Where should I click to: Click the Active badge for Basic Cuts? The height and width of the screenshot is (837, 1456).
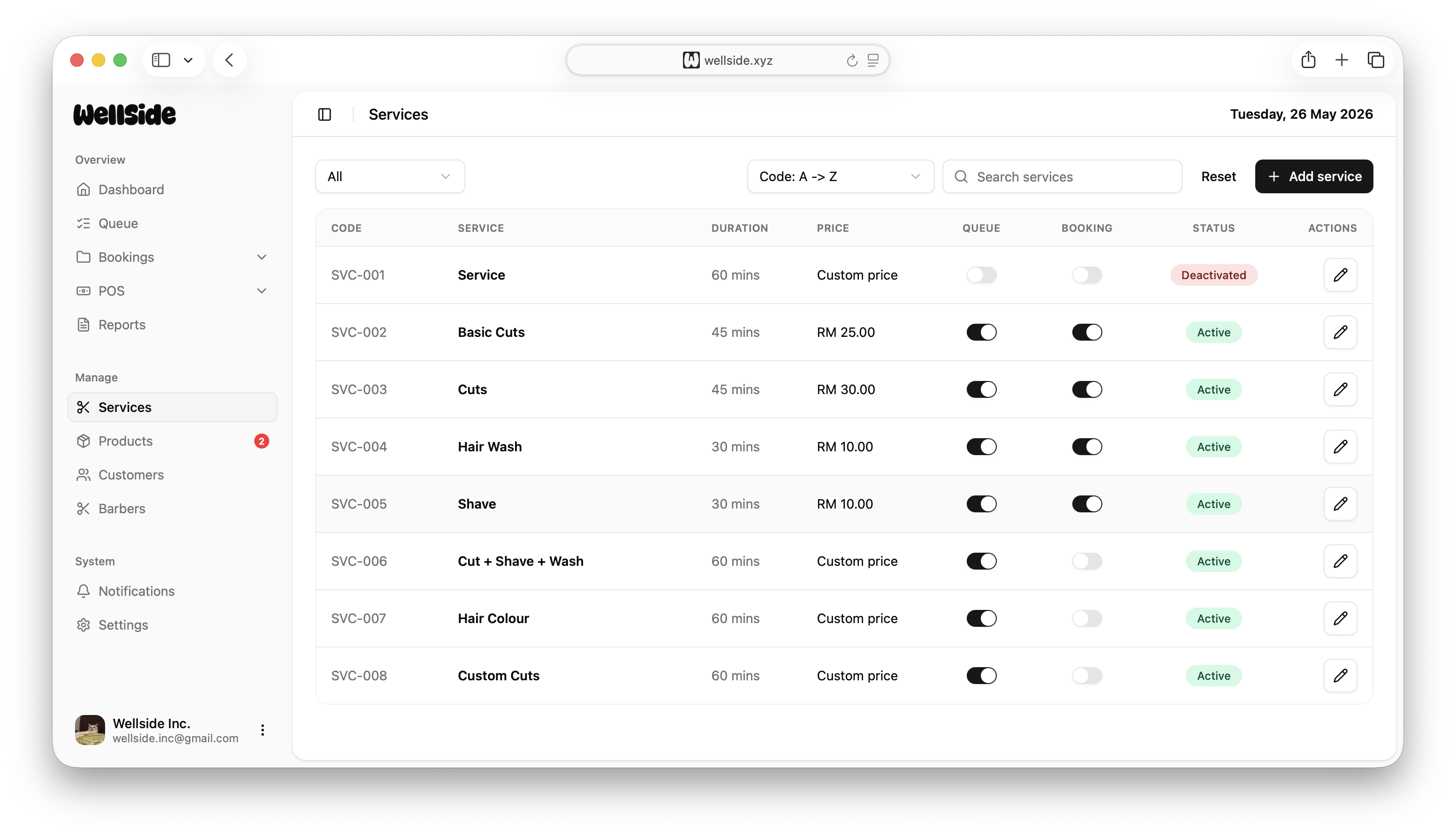(x=1213, y=332)
